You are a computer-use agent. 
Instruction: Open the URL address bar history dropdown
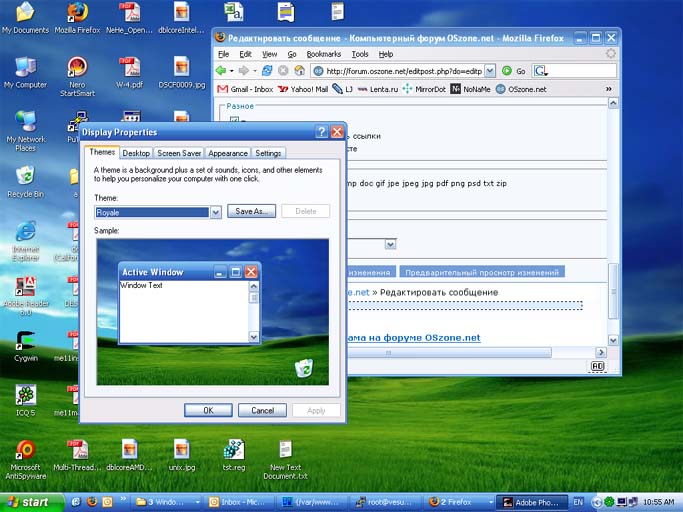pyautogui.click(x=491, y=71)
